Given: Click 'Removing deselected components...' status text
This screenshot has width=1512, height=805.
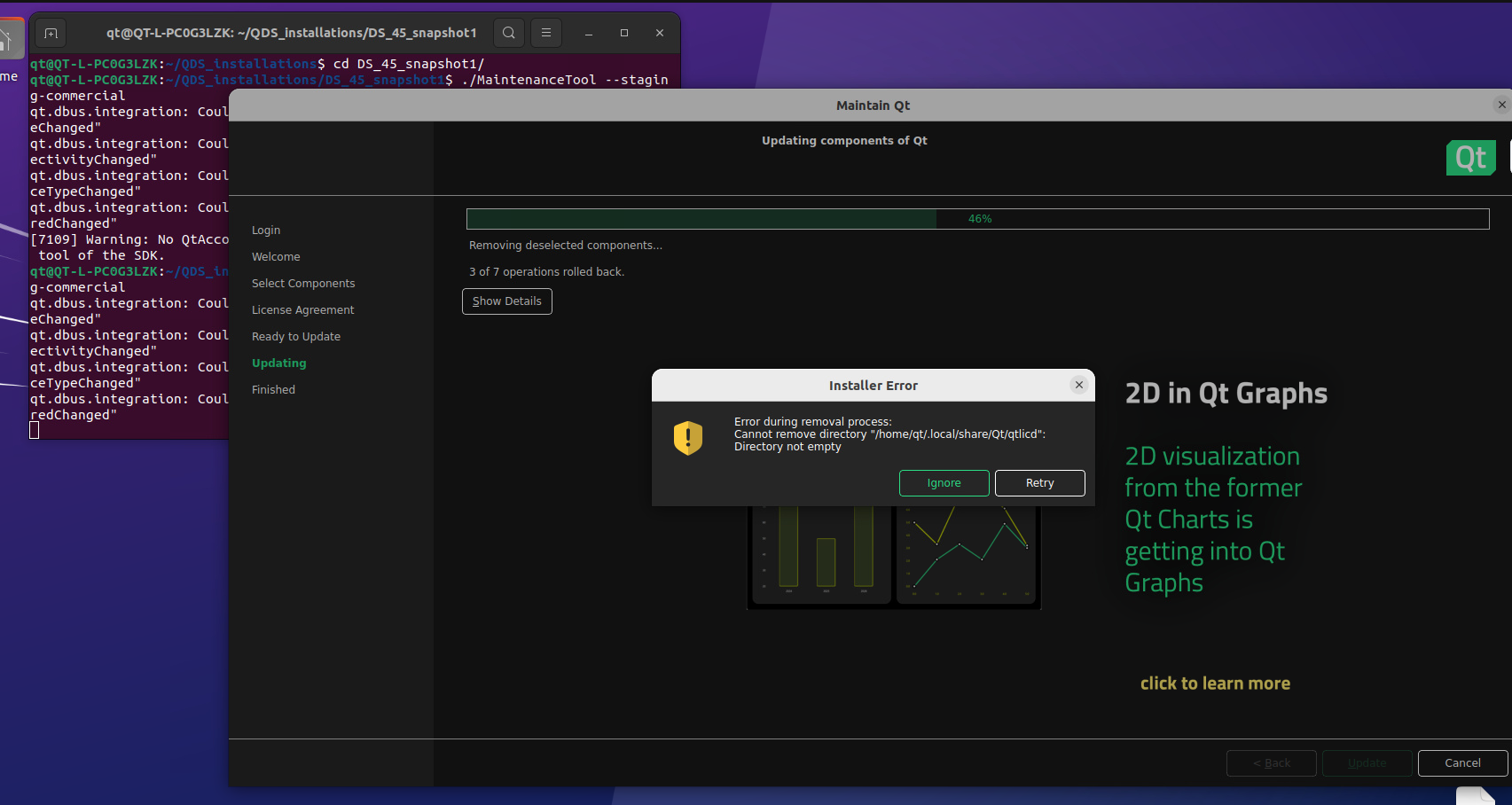Looking at the screenshot, I should (566, 246).
